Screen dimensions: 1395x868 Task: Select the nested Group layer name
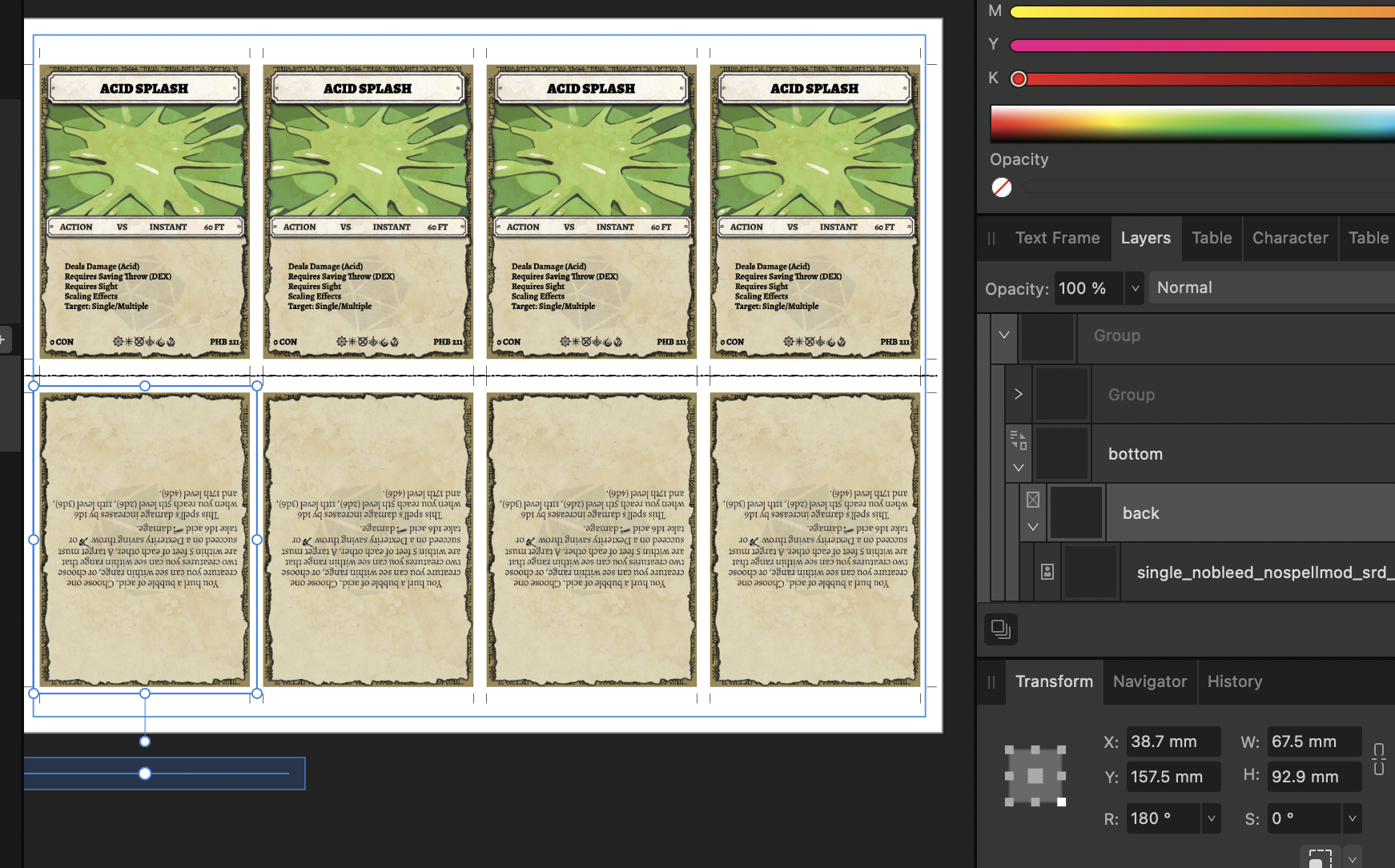[x=1132, y=395]
